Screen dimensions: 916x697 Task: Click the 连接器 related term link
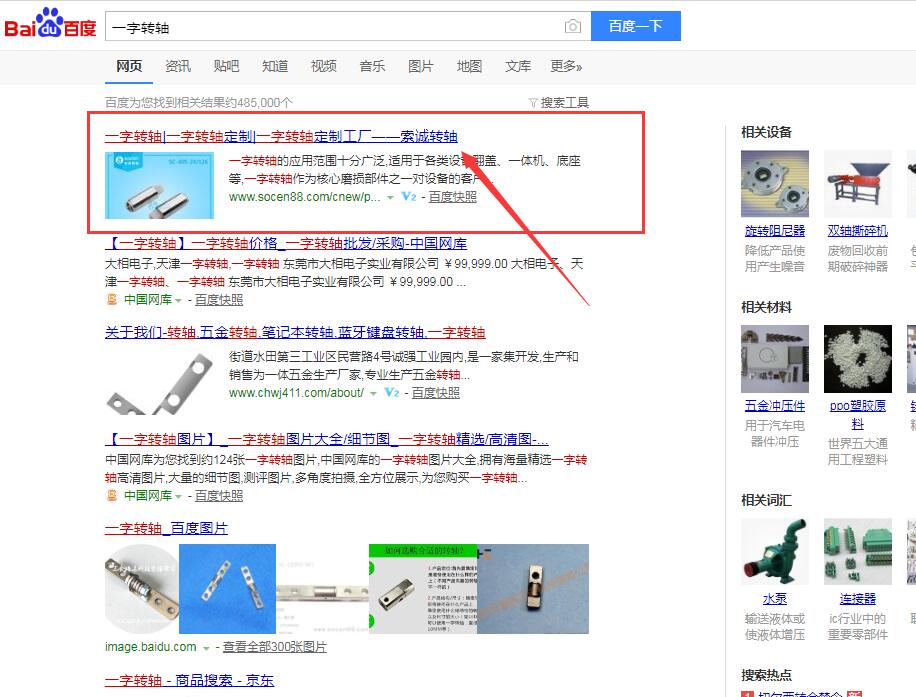tap(857, 598)
